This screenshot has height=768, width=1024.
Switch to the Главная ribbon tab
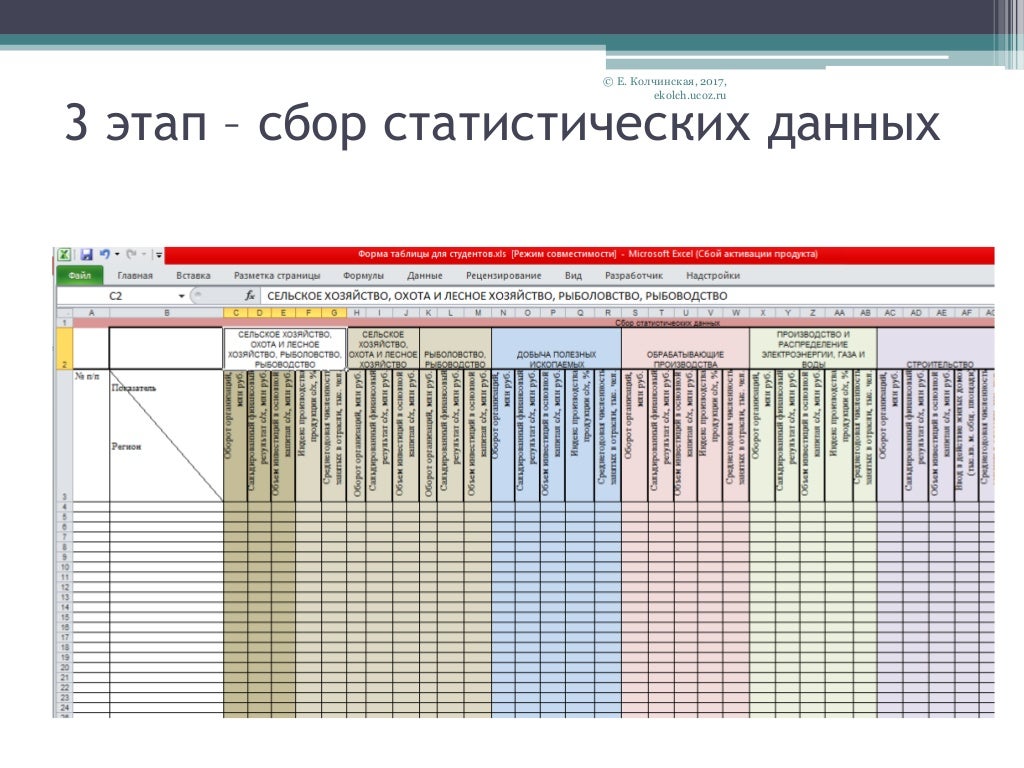point(135,276)
